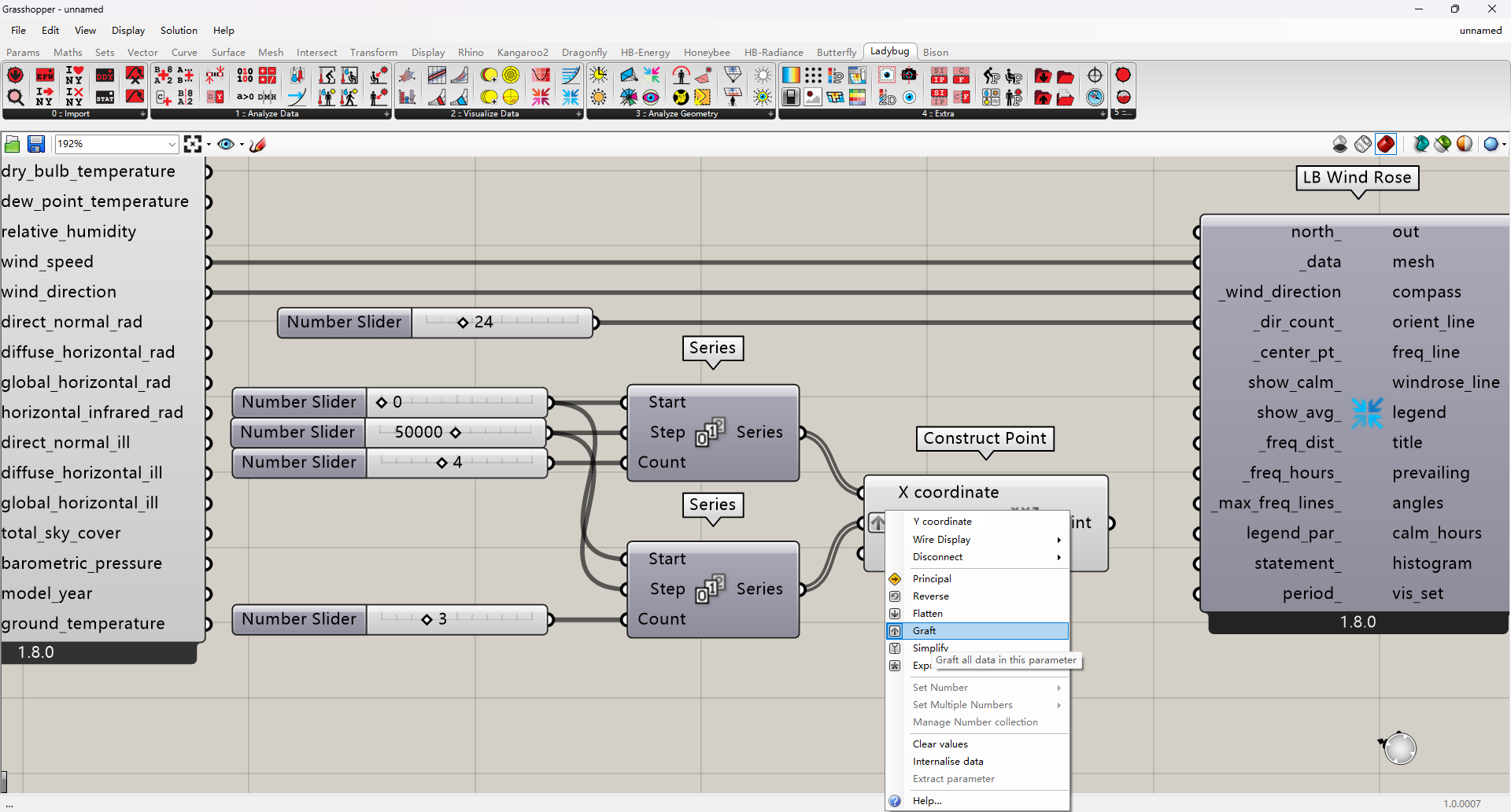Switch to wireframe preview mode
1511x812 pixels.
1363,144
